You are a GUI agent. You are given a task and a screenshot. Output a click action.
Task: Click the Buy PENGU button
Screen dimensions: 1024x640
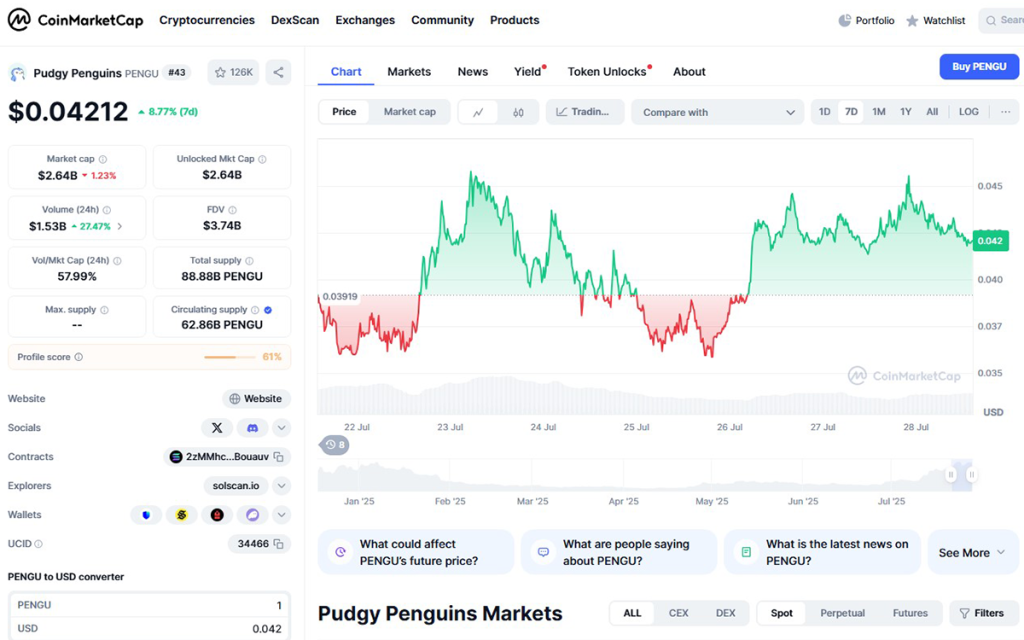click(x=979, y=67)
